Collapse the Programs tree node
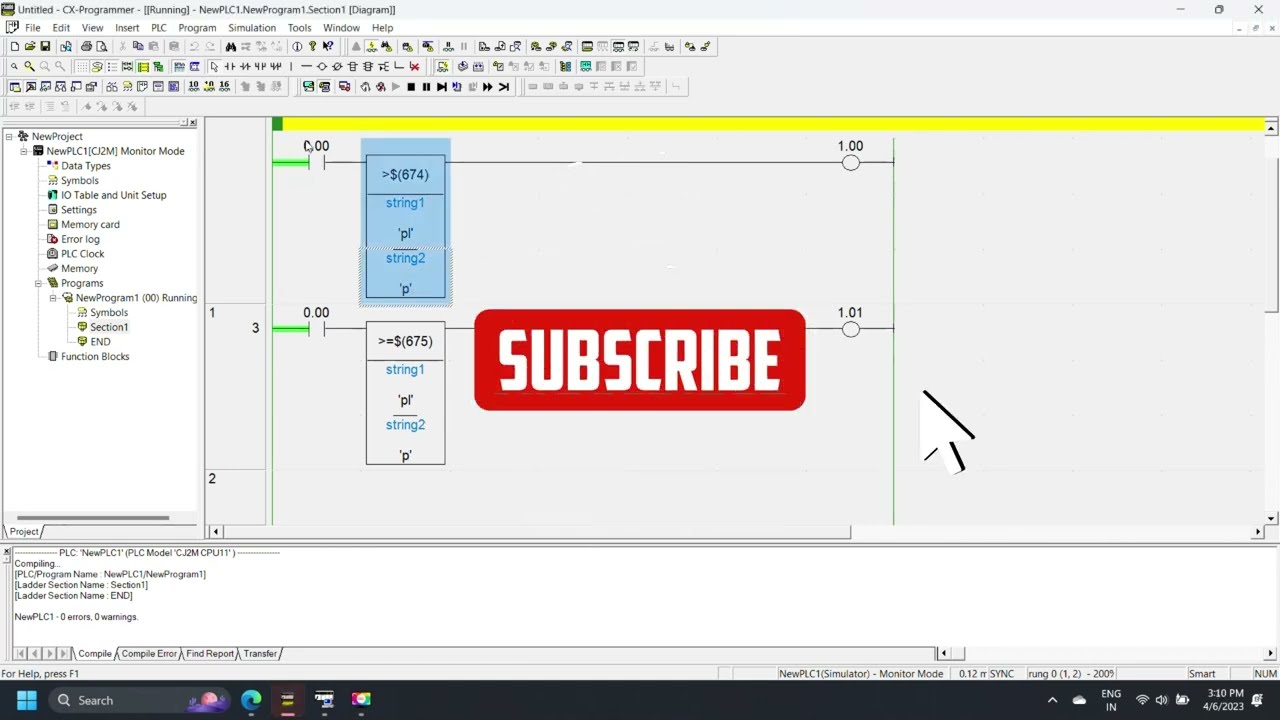This screenshot has height=720, width=1280. pos(38,283)
